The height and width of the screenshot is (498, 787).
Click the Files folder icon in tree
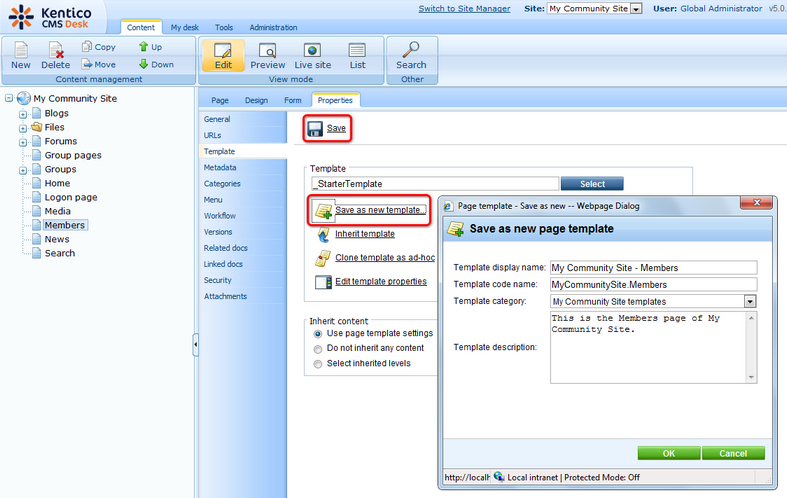(37, 127)
